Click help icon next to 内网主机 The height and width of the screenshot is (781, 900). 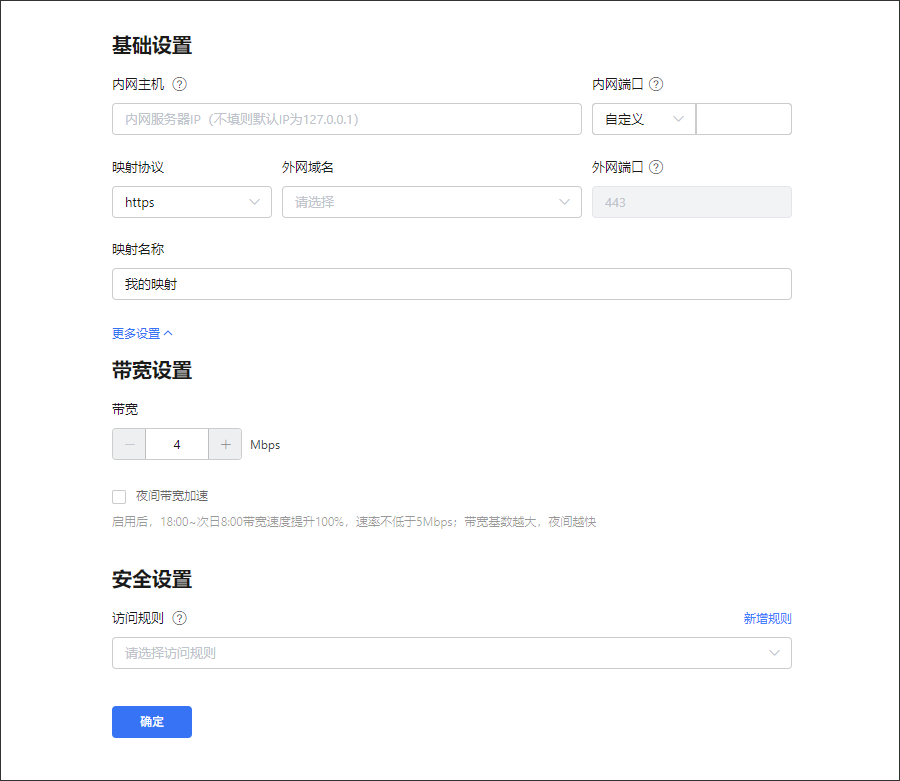tap(180, 85)
